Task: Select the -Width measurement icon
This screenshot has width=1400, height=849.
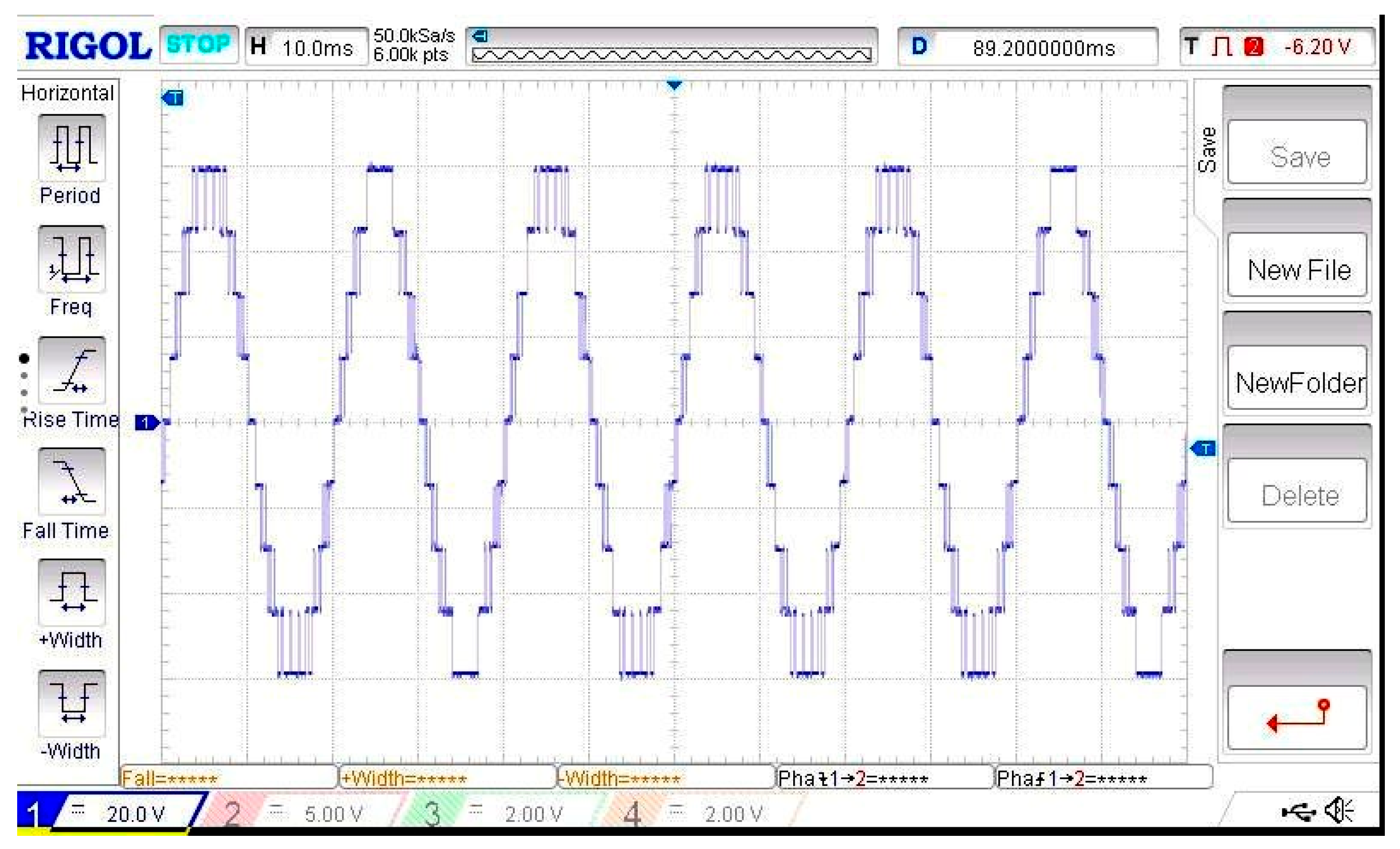Action: (x=72, y=703)
